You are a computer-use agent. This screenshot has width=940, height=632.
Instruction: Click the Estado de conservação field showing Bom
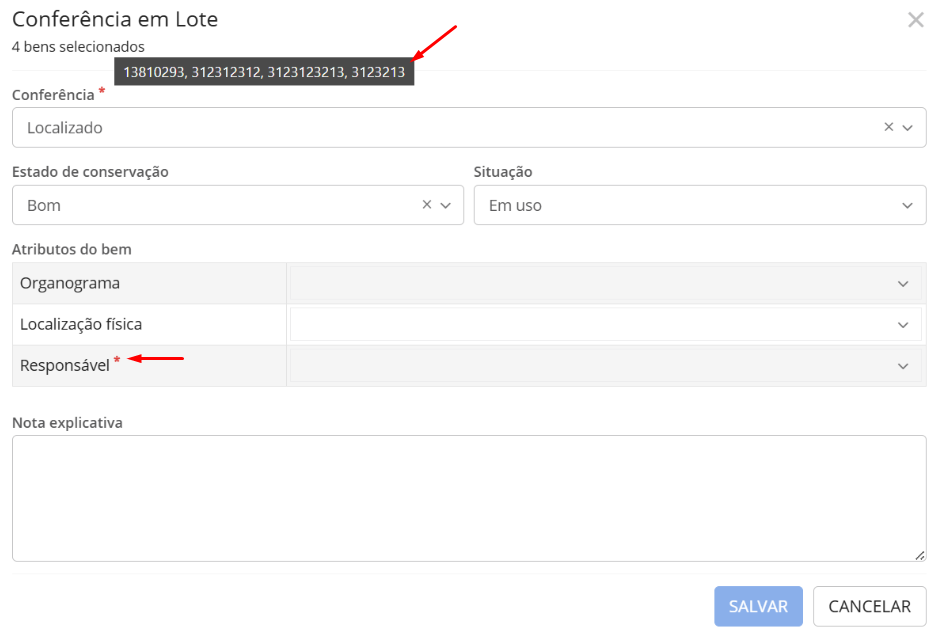point(210,205)
